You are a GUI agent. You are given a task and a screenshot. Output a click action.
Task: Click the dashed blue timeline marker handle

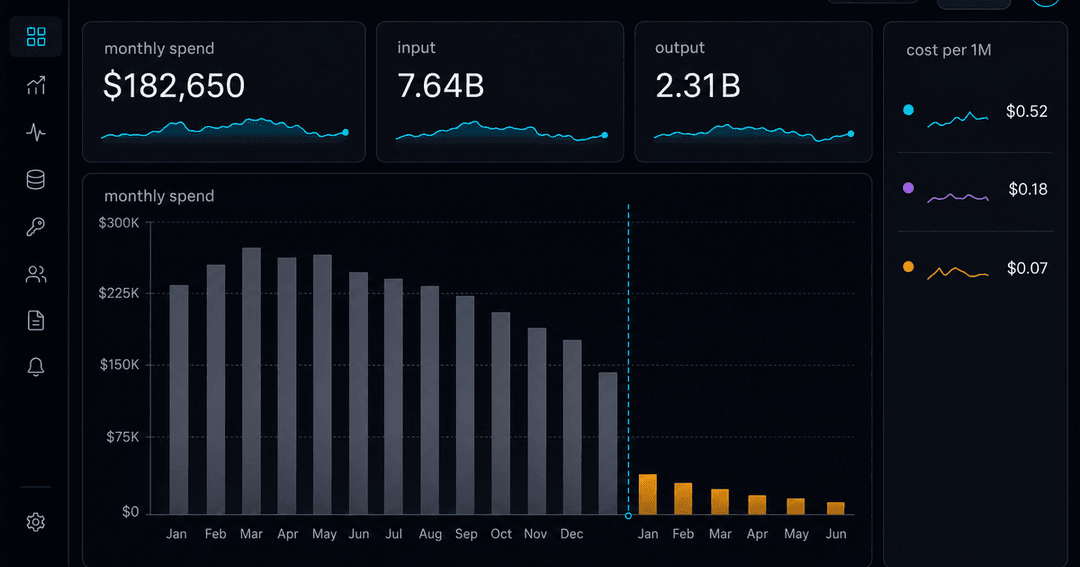pyautogui.click(x=628, y=515)
